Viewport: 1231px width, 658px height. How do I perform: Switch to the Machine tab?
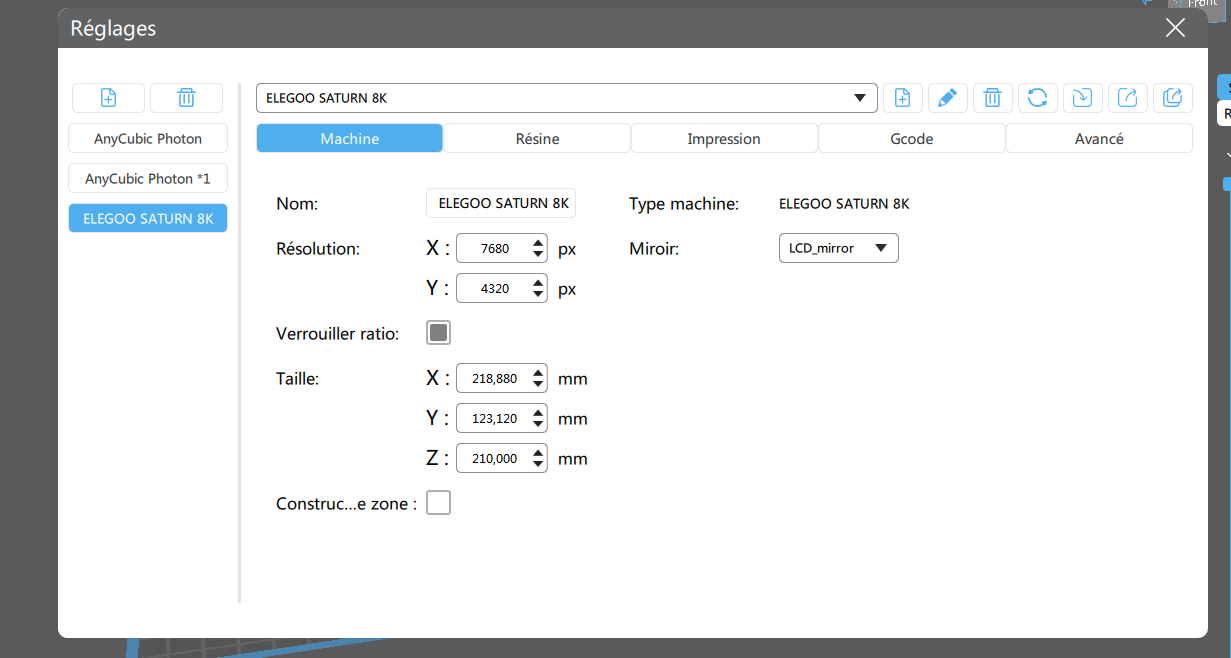349,138
